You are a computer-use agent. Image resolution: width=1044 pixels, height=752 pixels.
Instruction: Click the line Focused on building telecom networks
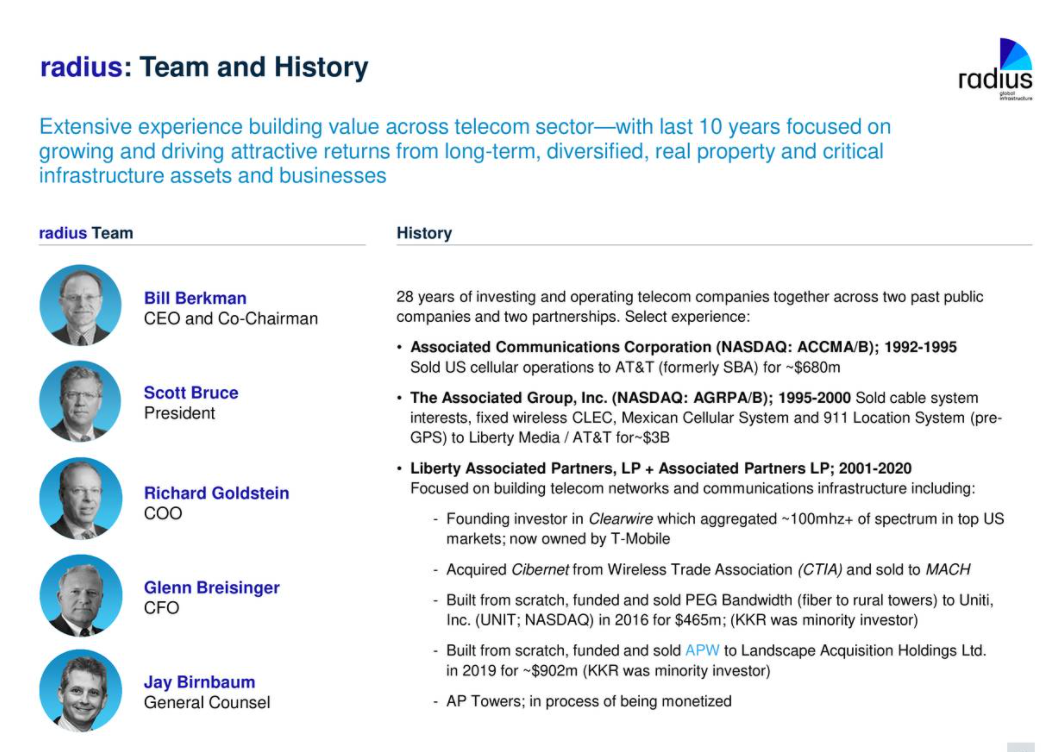tap(692, 488)
